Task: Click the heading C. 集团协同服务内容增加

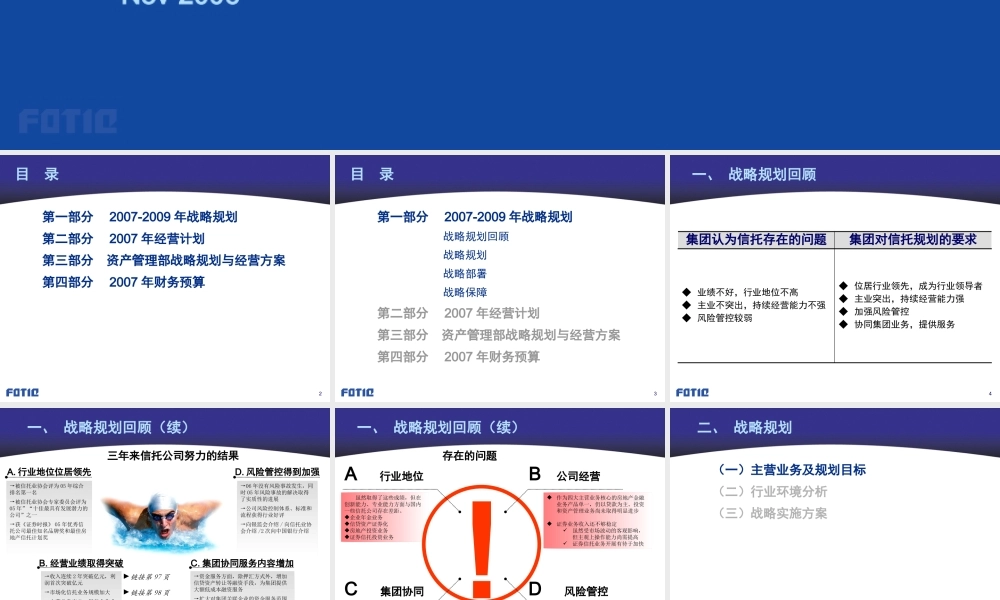Action: pos(242,563)
